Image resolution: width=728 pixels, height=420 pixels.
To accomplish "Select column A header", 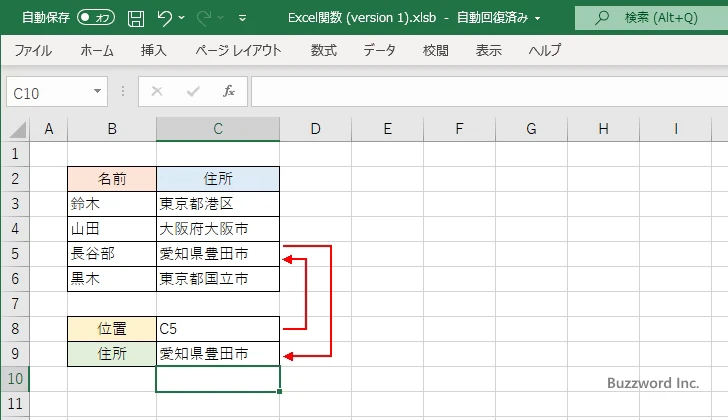I will (x=49, y=129).
